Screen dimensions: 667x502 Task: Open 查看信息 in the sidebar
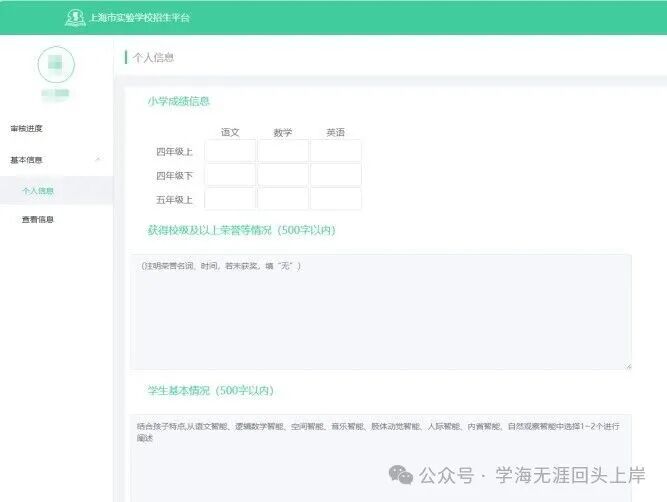(x=38, y=219)
